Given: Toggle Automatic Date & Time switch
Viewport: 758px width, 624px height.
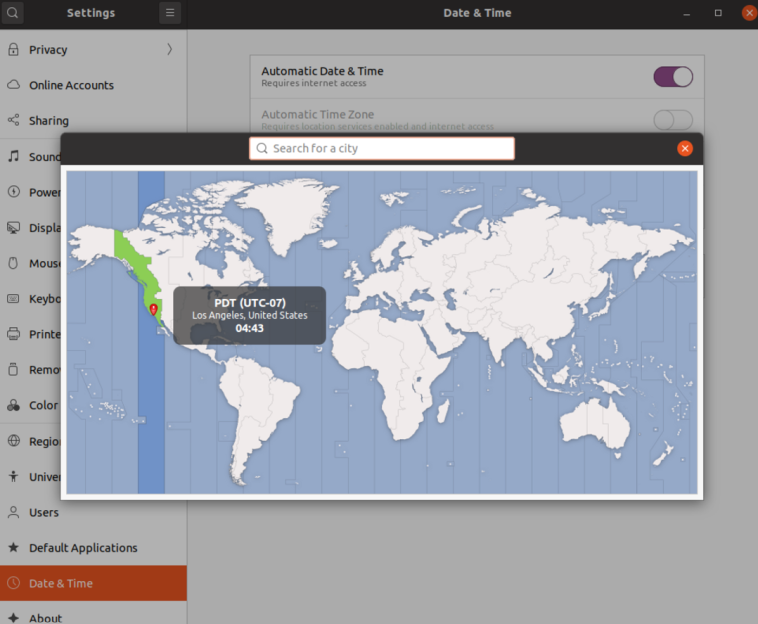Looking at the screenshot, I should (x=673, y=77).
